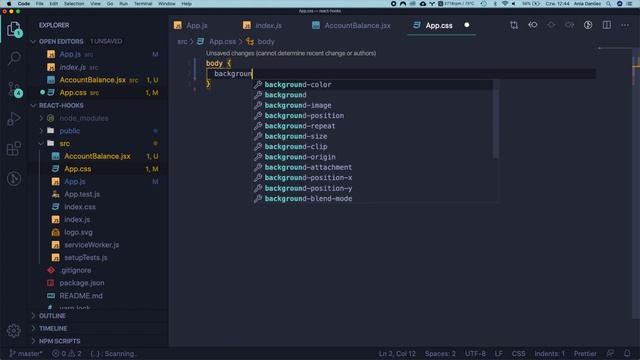
Task: Click the App.css file icon in breadcrumb
Action: click(x=200, y=41)
